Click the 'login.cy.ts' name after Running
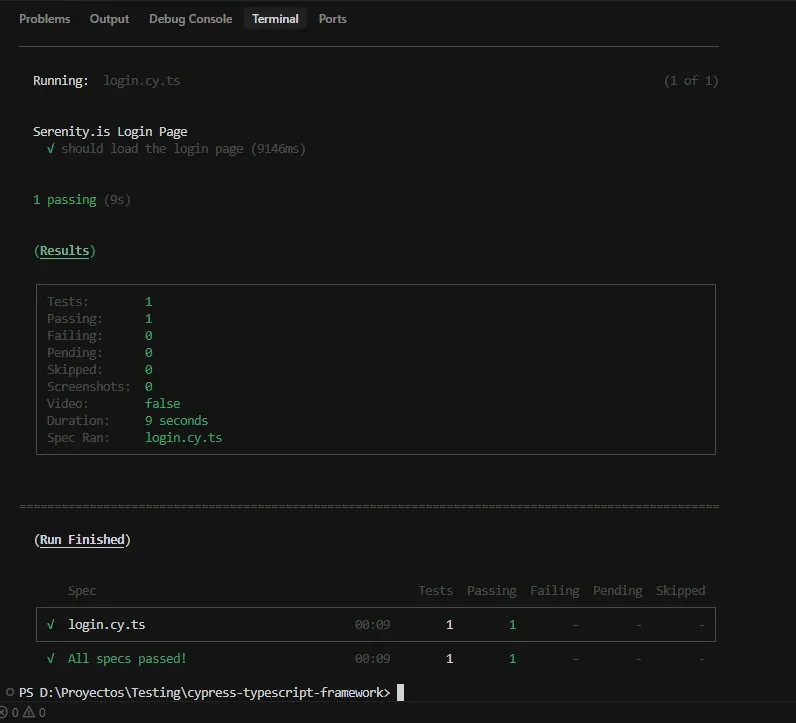Image resolution: width=796 pixels, height=723 pixels. tap(142, 81)
